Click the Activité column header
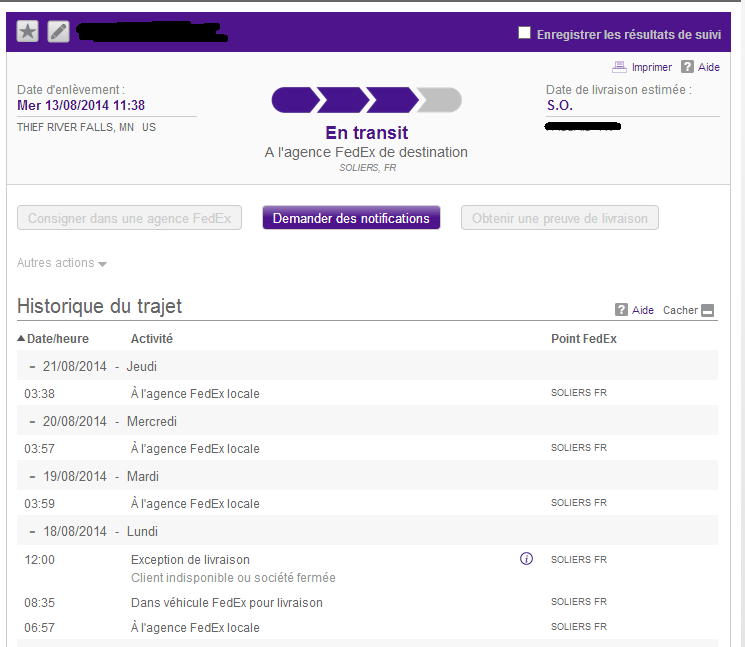 tap(152, 339)
